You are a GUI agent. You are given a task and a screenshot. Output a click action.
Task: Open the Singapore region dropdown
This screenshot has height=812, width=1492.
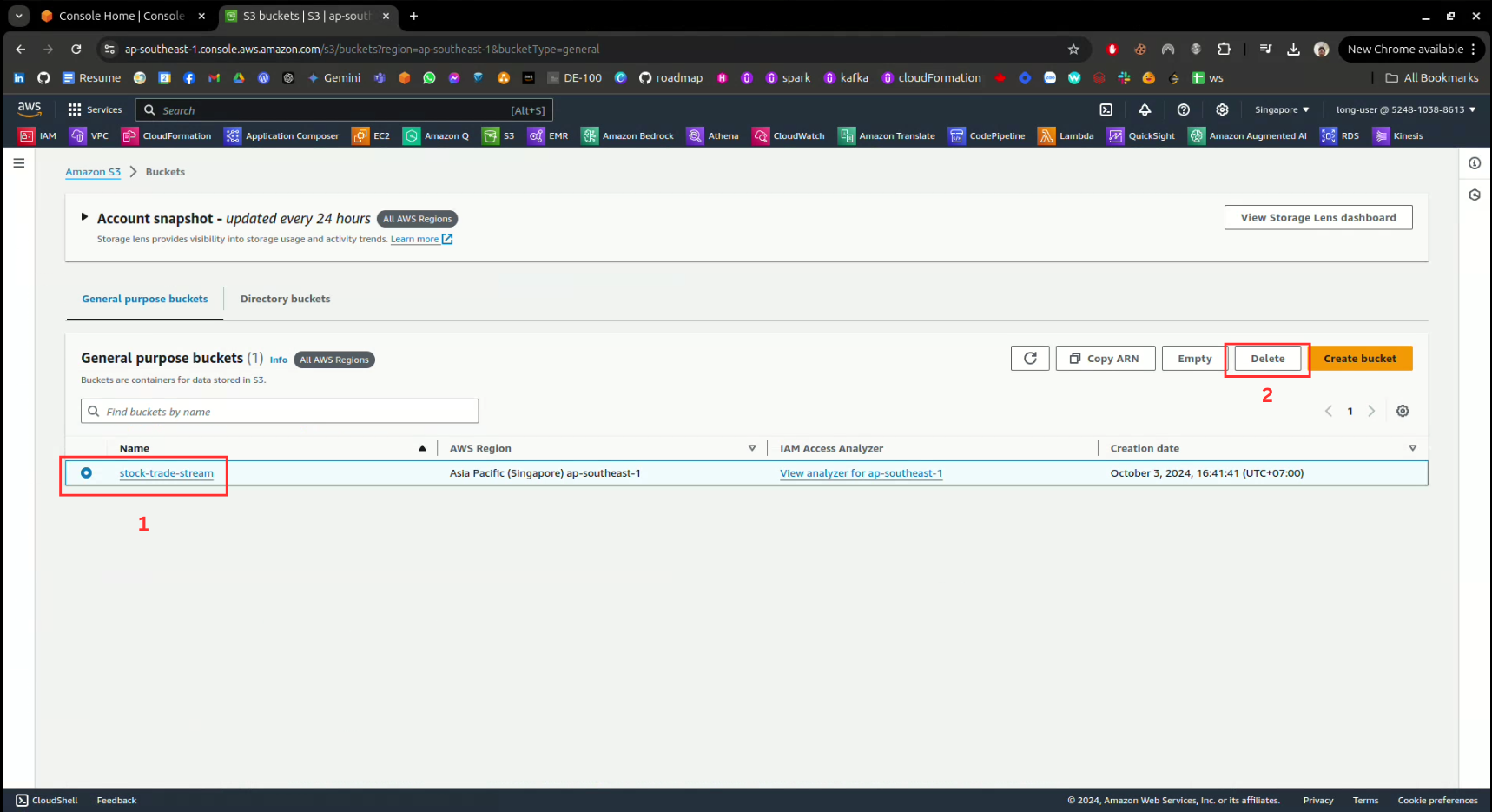click(1281, 109)
